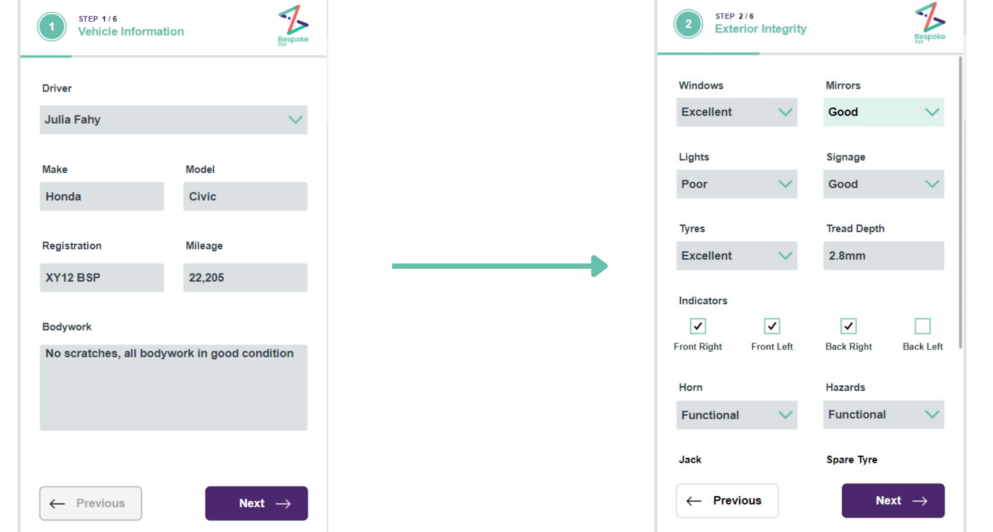Open the Lights dropdown showing Poor

[x=737, y=184]
